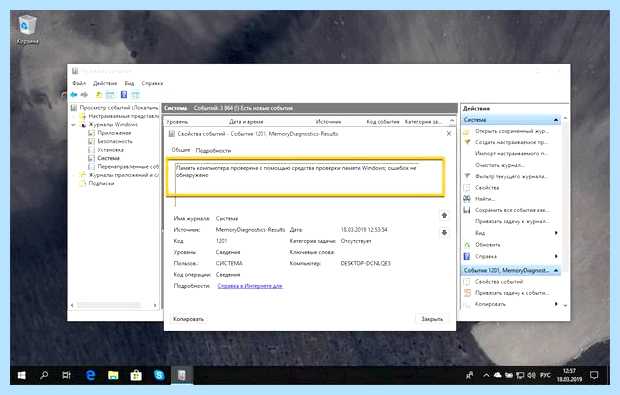
Task: Click Свойства событий action
Action: (x=499, y=282)
